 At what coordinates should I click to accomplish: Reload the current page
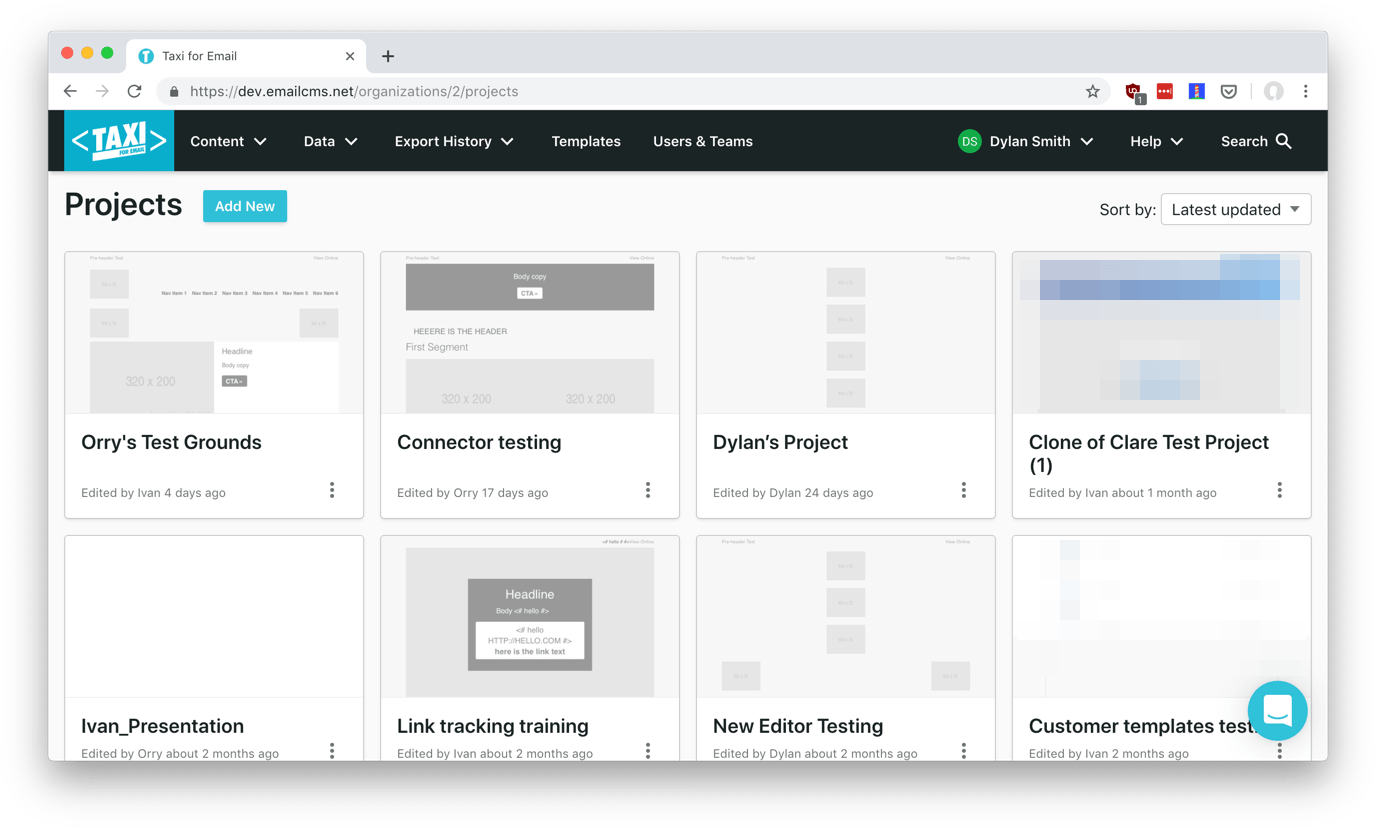coord(134,91)
